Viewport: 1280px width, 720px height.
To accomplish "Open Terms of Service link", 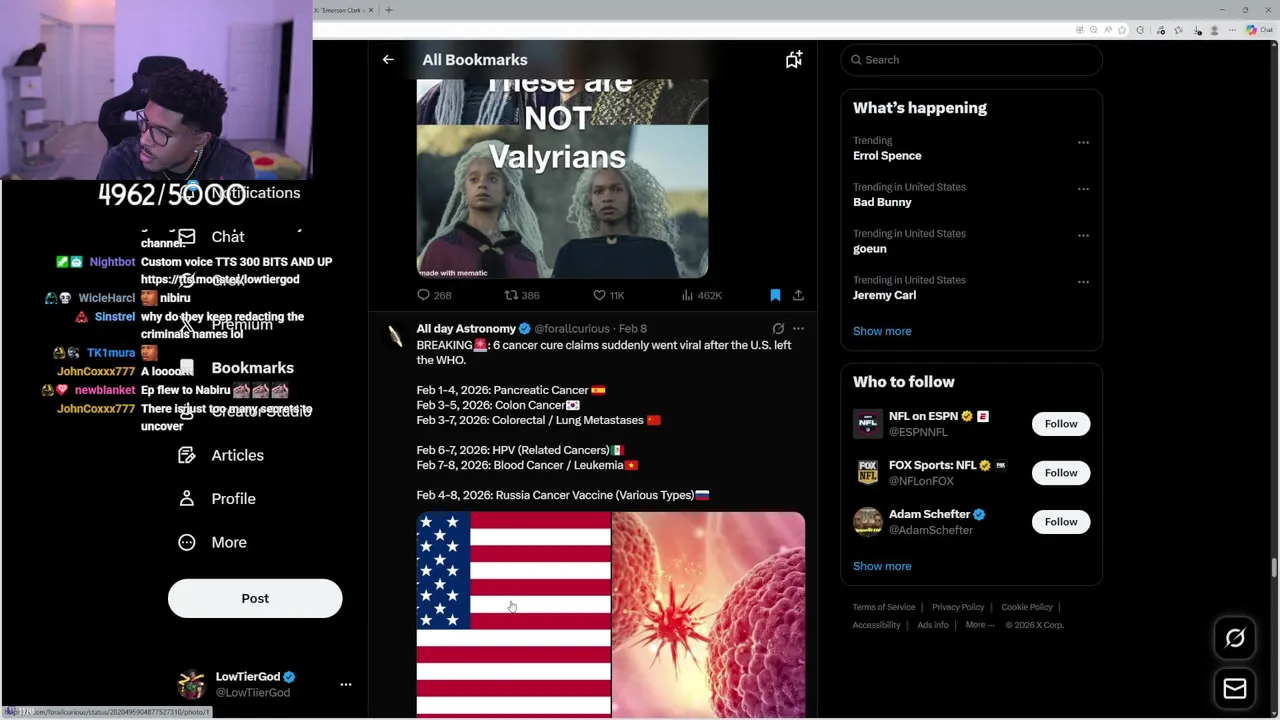I will click(884, 607).
